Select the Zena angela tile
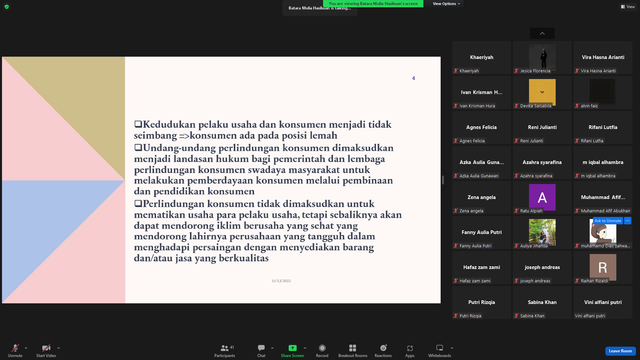640x360 pixels. click(482, 198)
